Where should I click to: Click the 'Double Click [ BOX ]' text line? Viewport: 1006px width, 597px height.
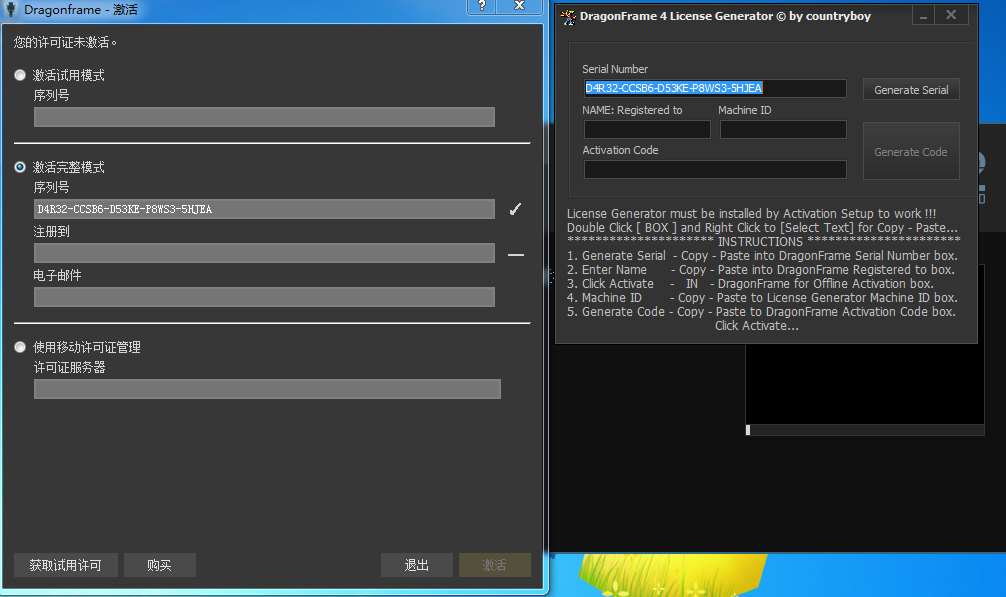pyautogui.click(x=762, y=228)
